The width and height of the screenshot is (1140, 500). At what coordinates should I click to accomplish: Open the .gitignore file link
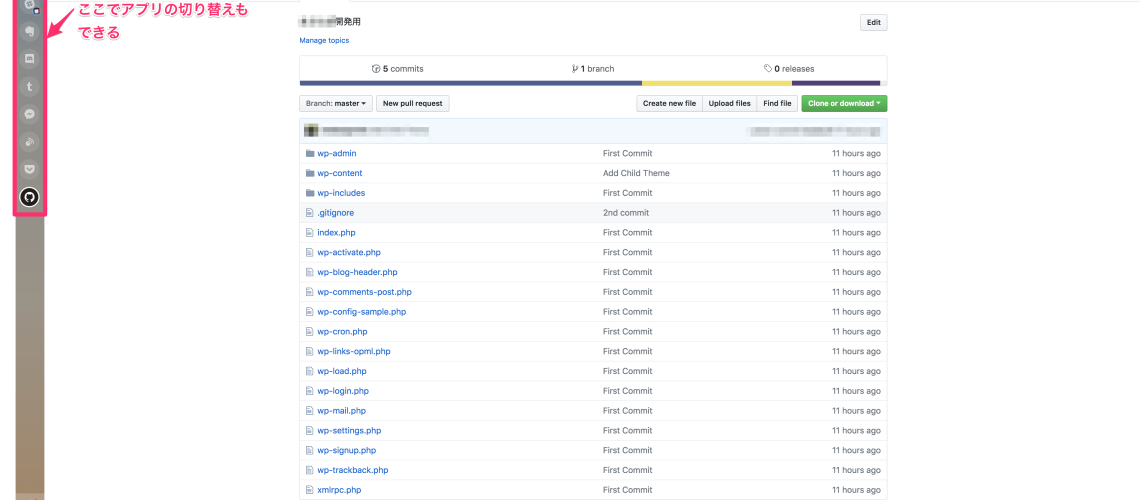335,213
